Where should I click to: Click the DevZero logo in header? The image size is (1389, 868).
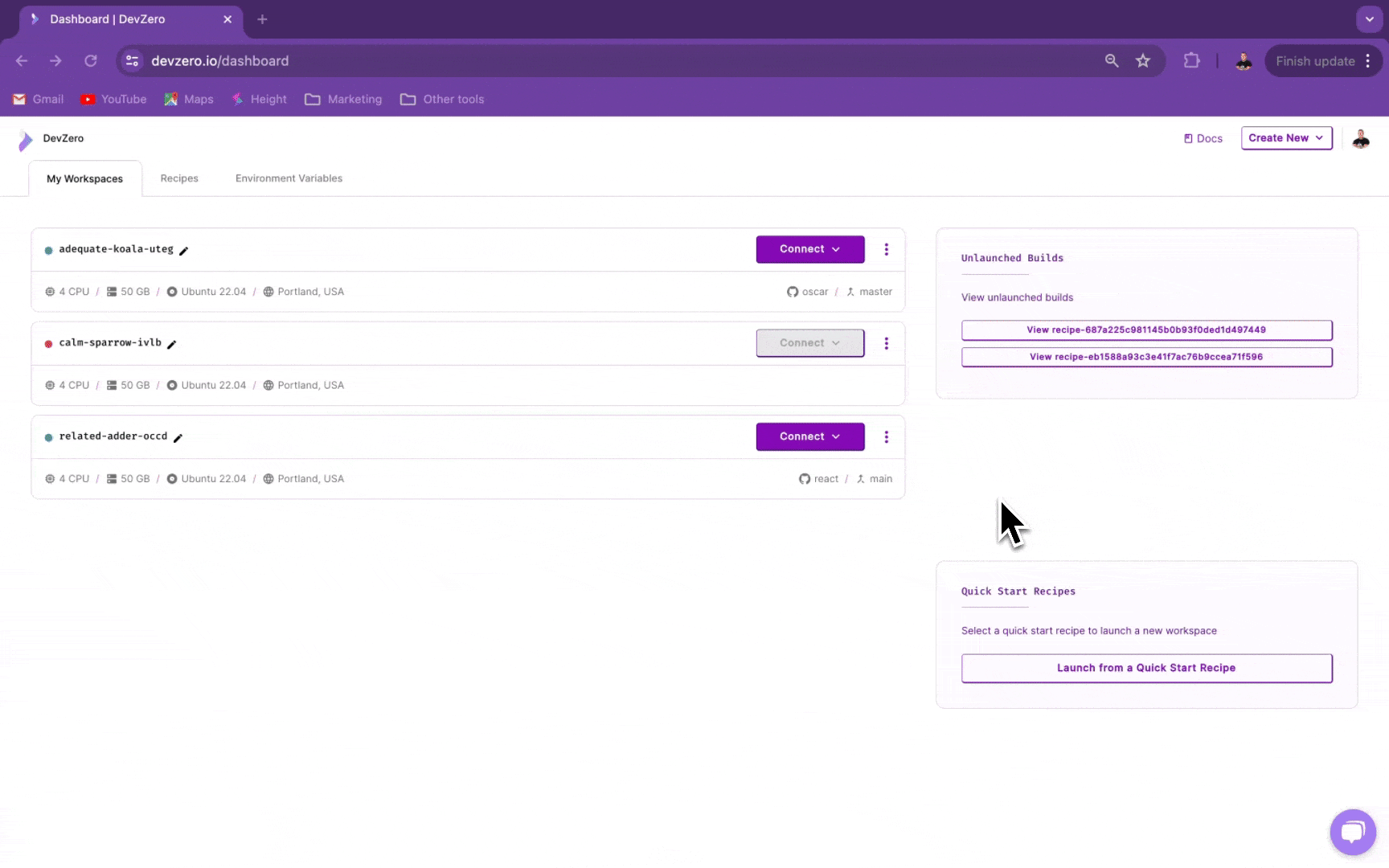tap(26, 141)
